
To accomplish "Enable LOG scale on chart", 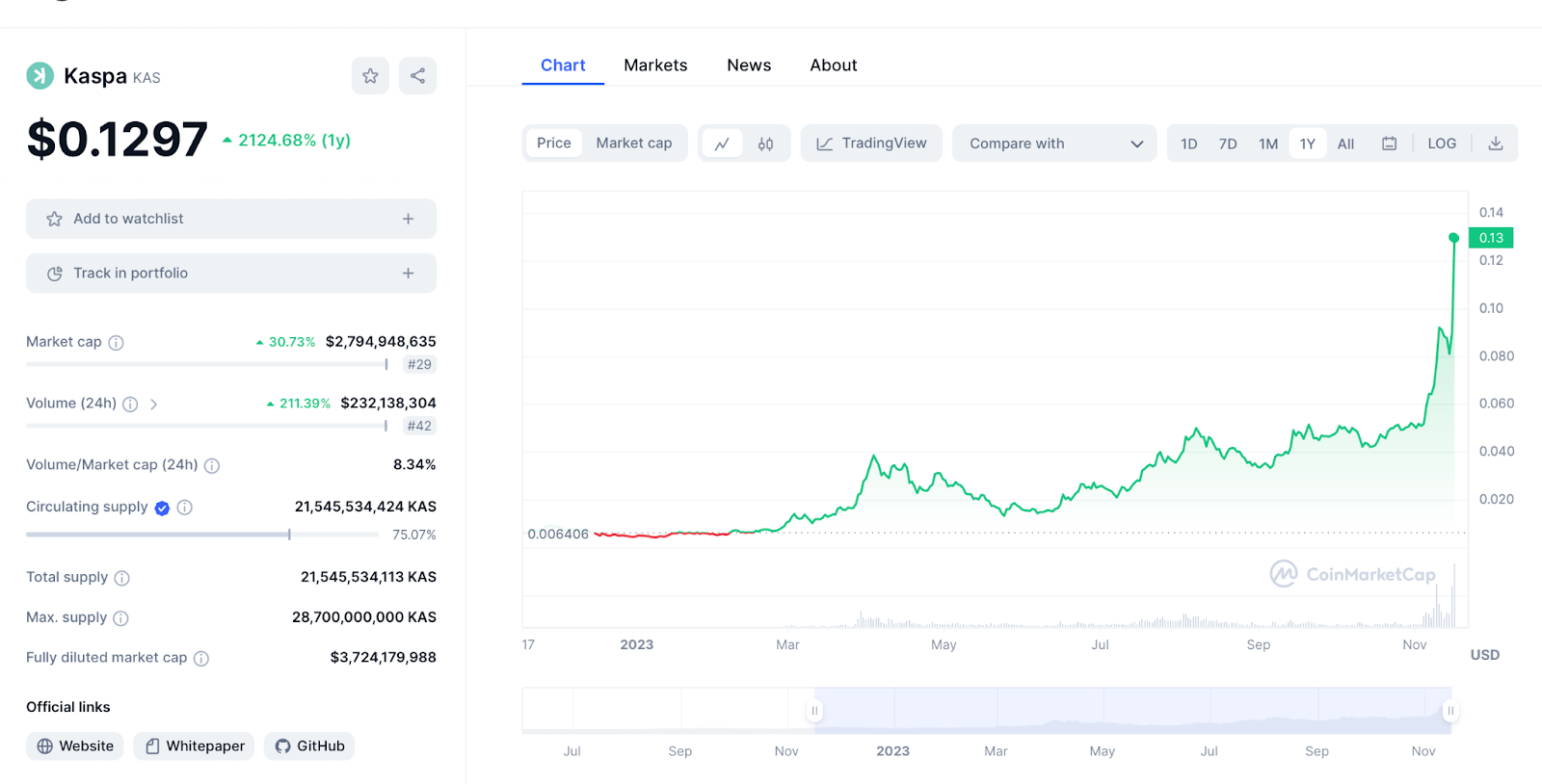I will 1442,144.
